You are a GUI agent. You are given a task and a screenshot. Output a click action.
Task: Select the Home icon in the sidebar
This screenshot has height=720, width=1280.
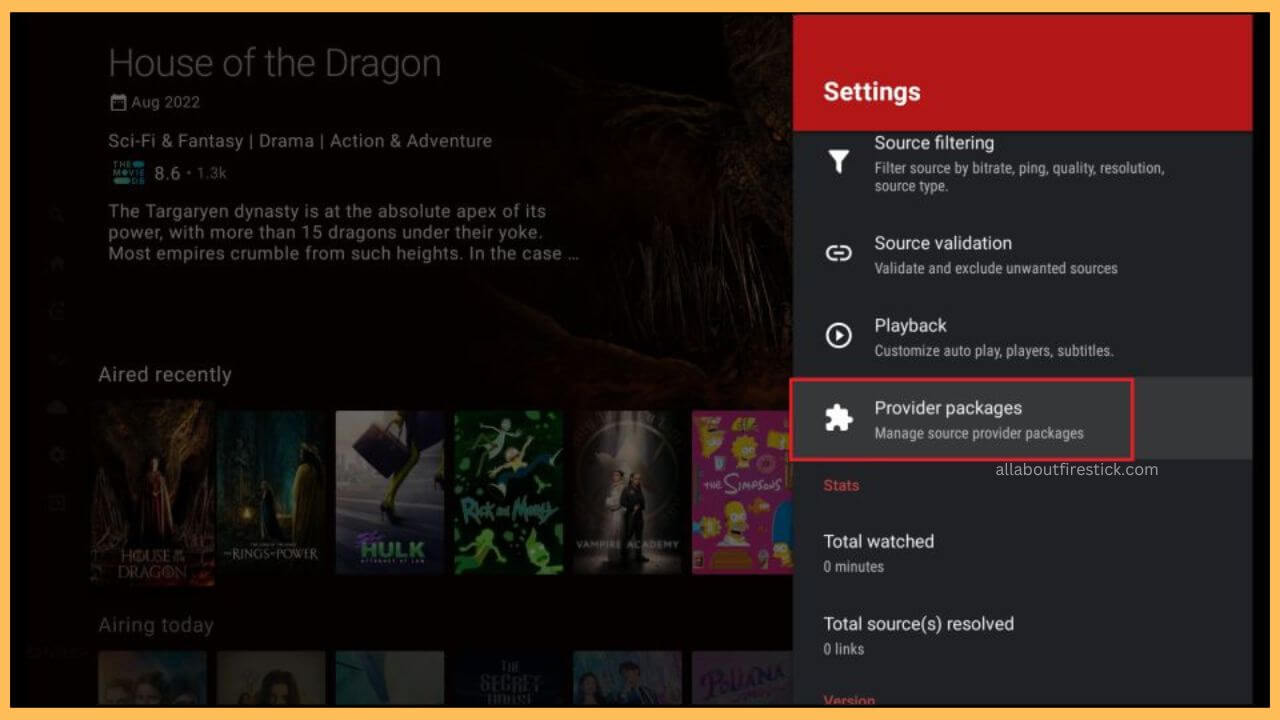[57, 262]
